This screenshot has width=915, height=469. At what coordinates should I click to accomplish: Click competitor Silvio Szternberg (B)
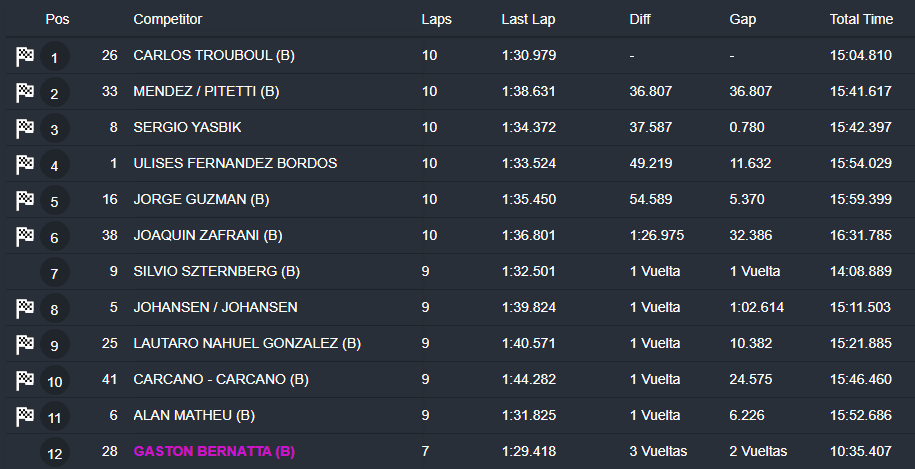pos(217,272)
